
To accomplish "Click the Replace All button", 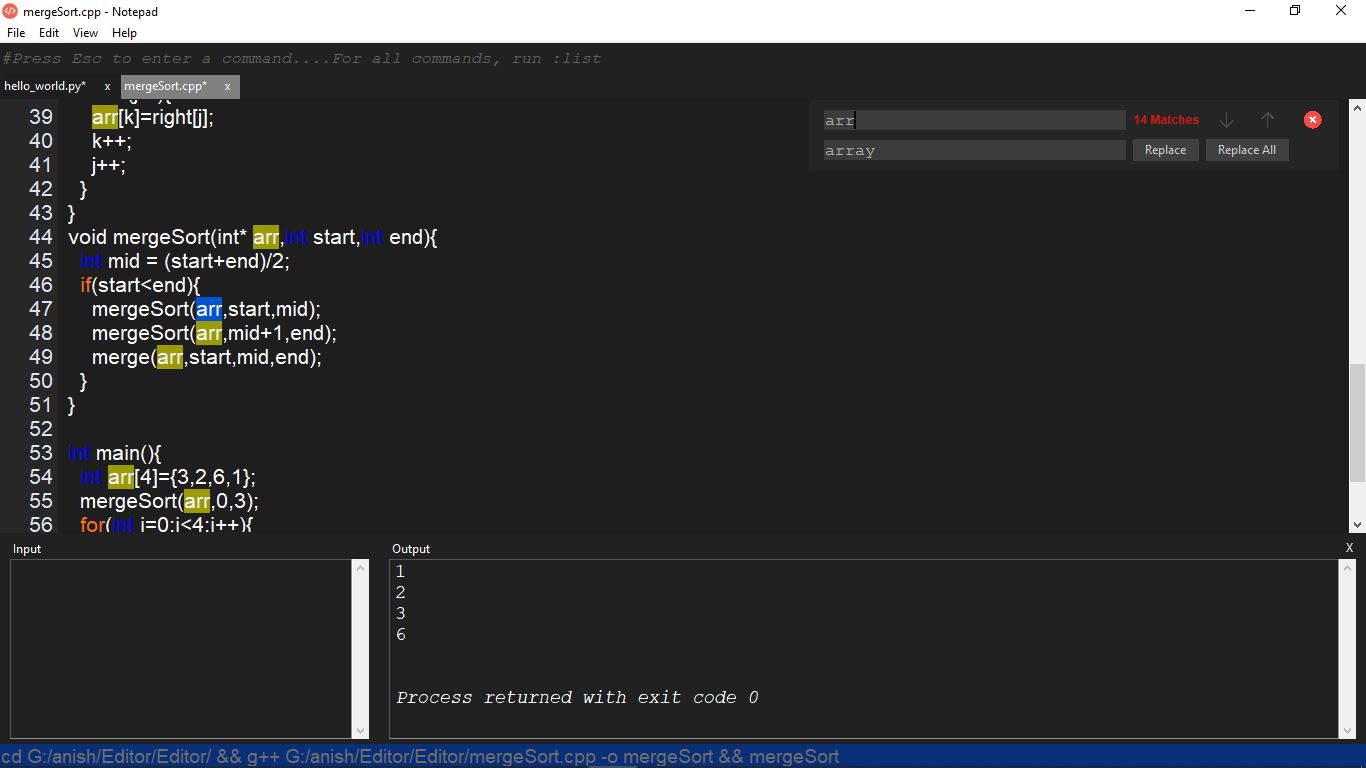I will tap(1247, 149).
